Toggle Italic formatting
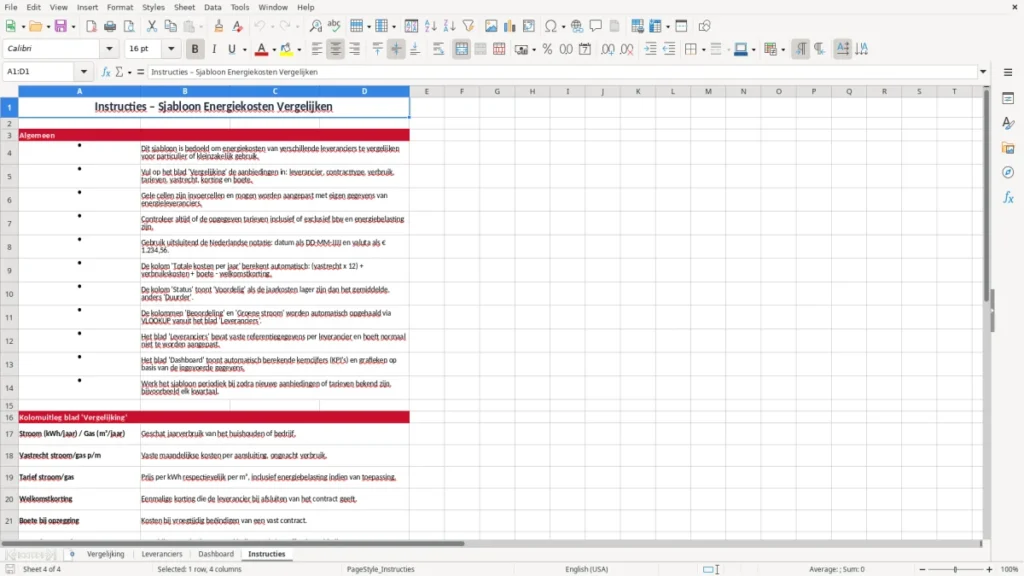Image resolution: width=1024 pixels, height=576 pixels. [214, 49]
